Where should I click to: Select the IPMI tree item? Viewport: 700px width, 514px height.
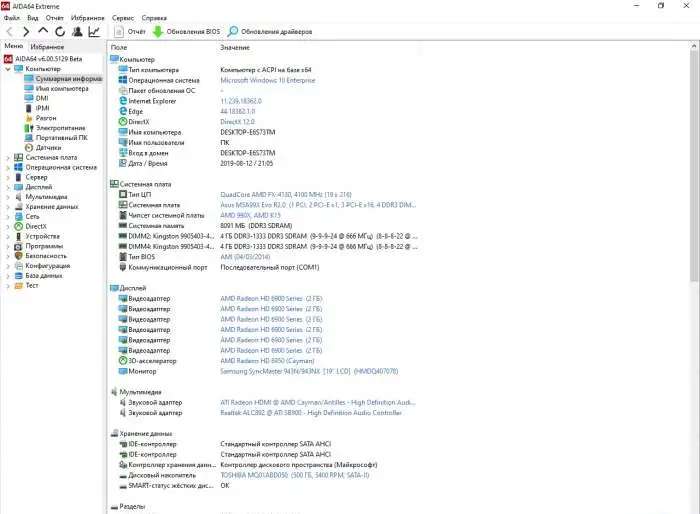42,108
